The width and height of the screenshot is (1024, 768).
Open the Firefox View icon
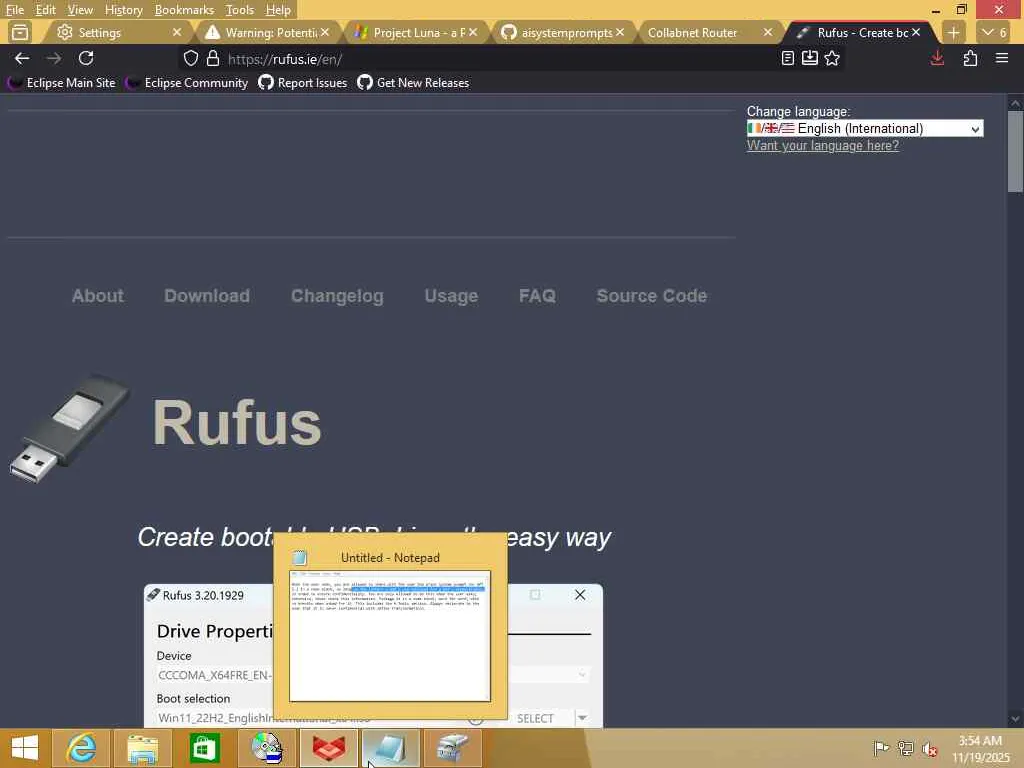click(20, 32)
